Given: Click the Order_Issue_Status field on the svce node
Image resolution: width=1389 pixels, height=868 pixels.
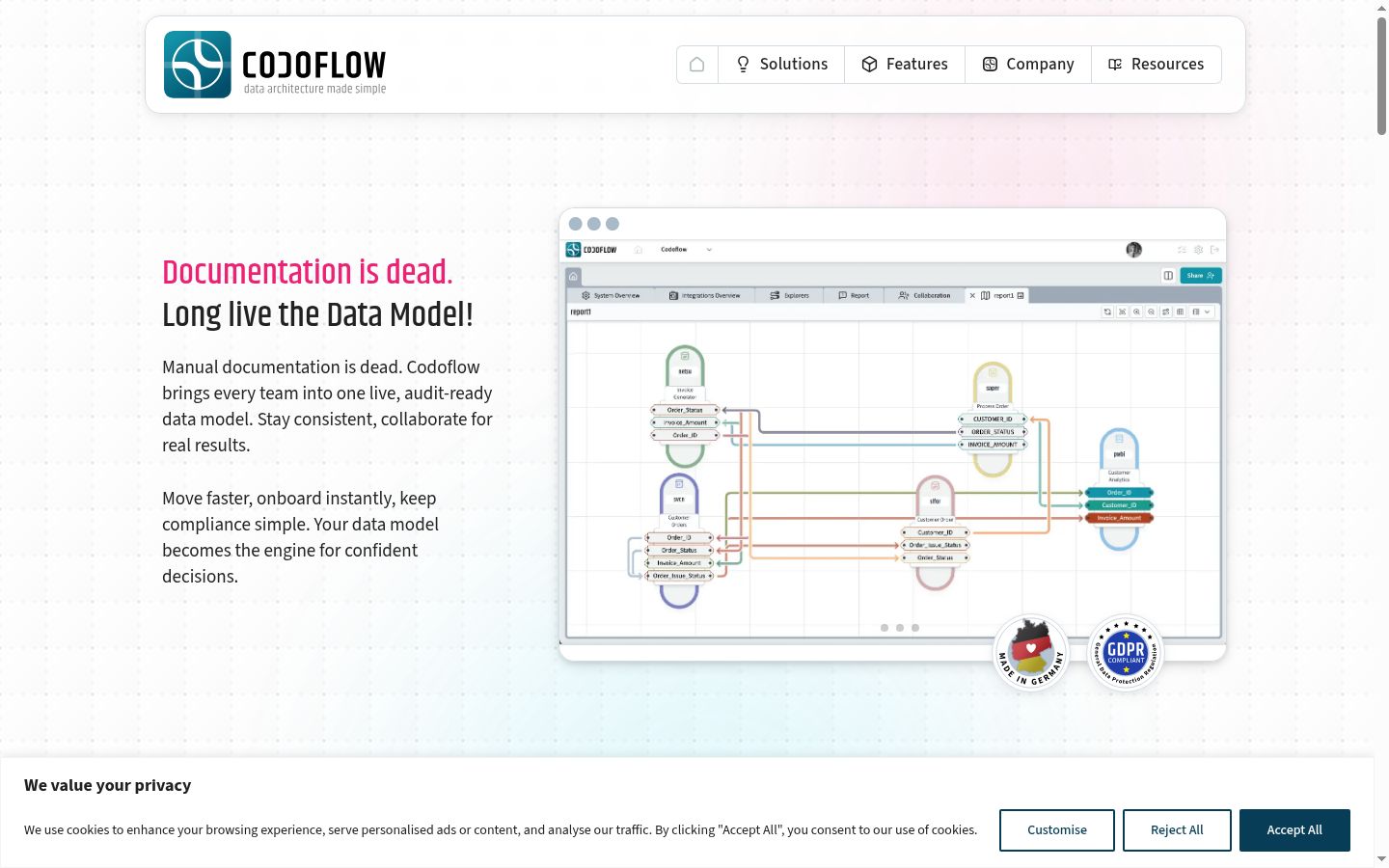Looking at the screenshot, I should pyautogui.click(x=679, y=576).
